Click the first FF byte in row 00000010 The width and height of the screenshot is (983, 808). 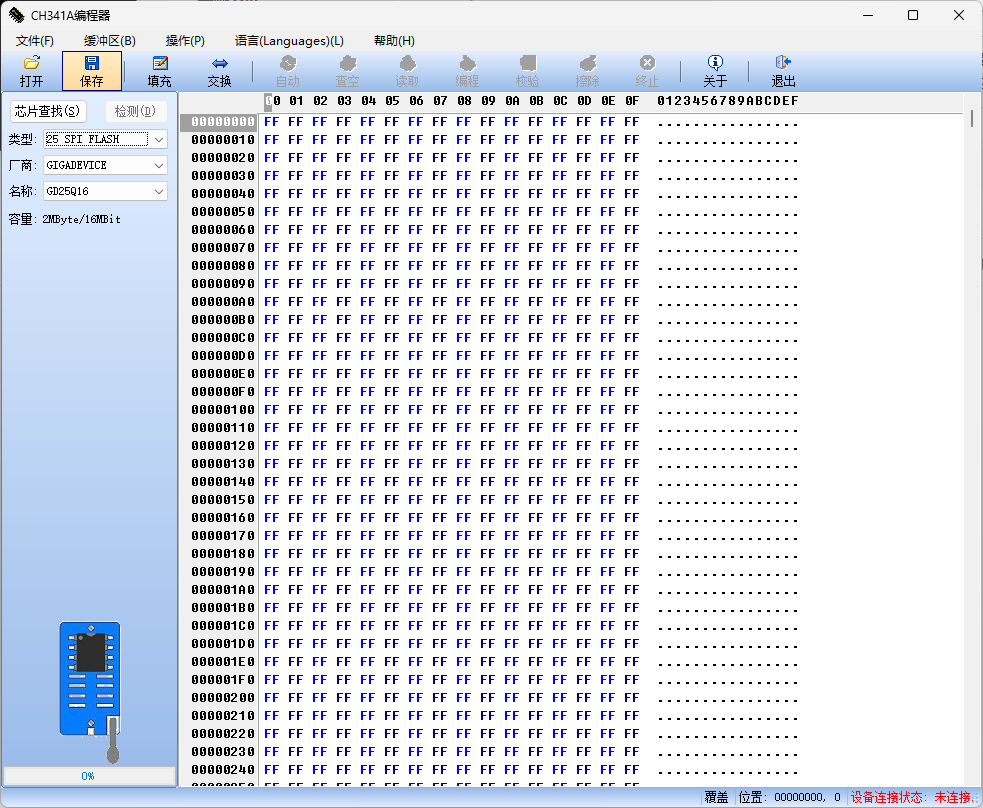point(271,140)
